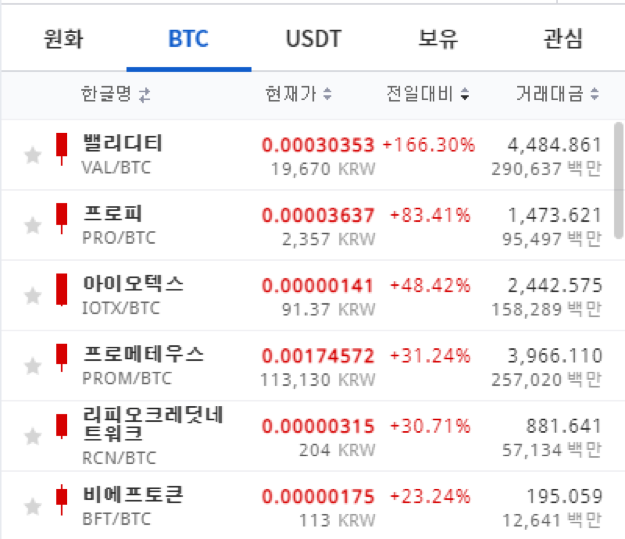The image size is (625, 539).
Task: Click favorite star next to 리피오크레딧네트워크
Action: point(33,436)
